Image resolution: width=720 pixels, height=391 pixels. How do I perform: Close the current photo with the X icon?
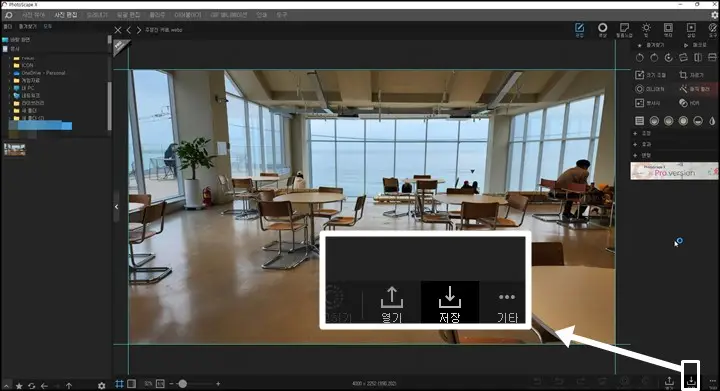click(x=118, y=30)
